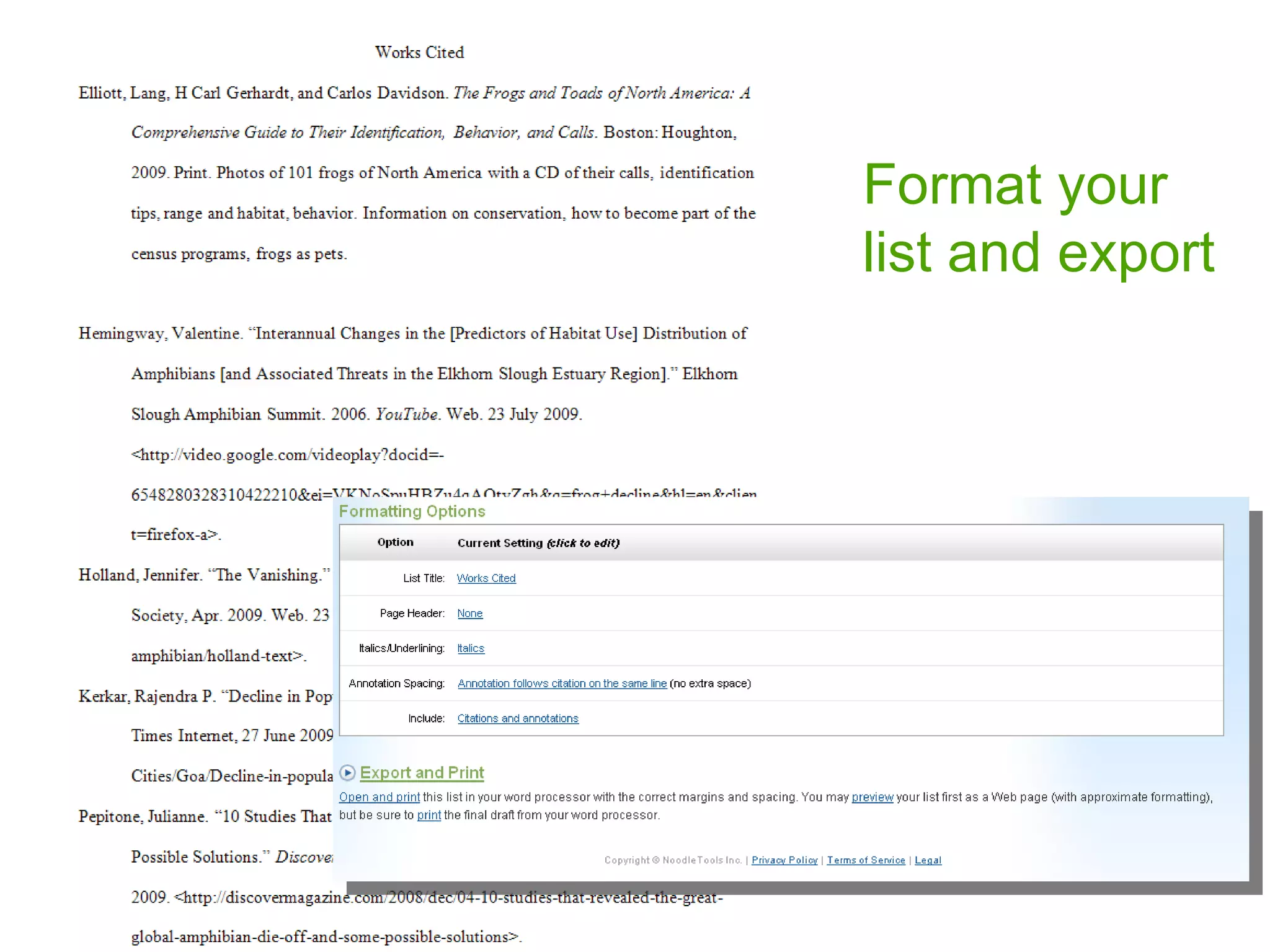
Task: Click the 'Page Header:' label
Action: coord(412,614)
